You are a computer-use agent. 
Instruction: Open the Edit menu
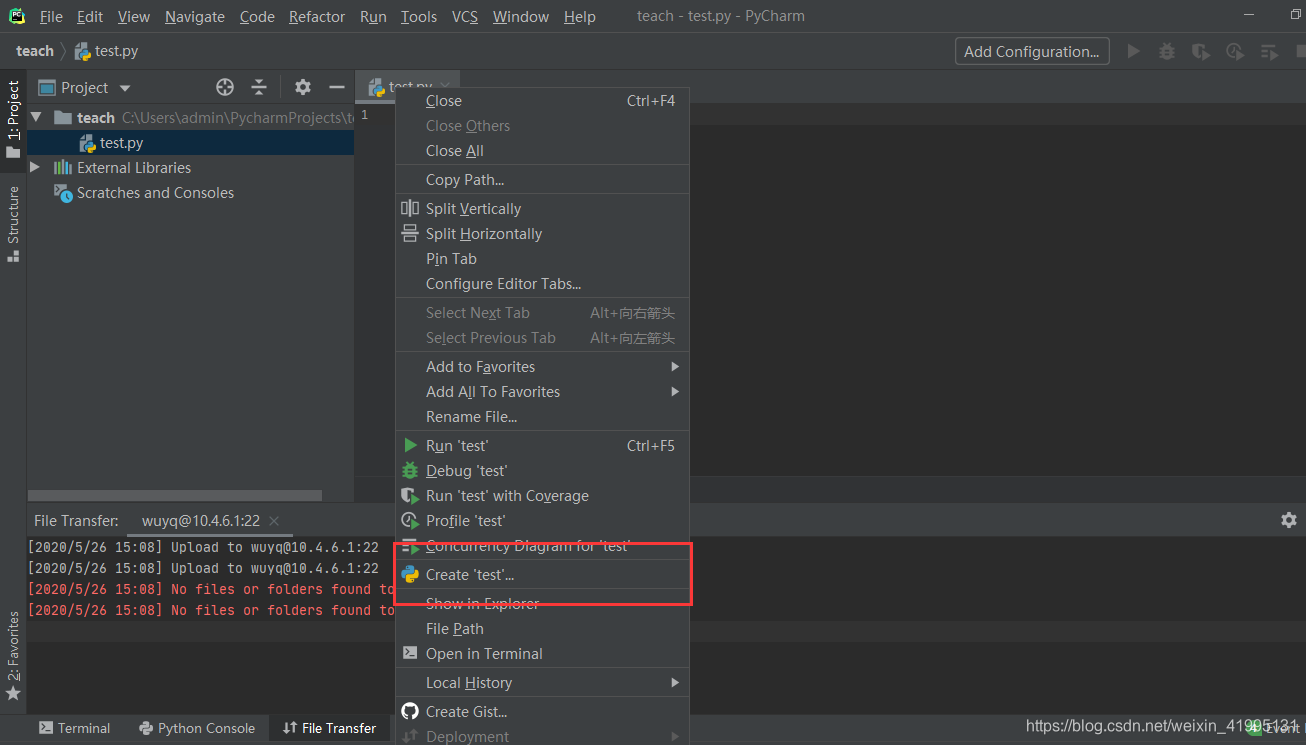coord(90,16)
